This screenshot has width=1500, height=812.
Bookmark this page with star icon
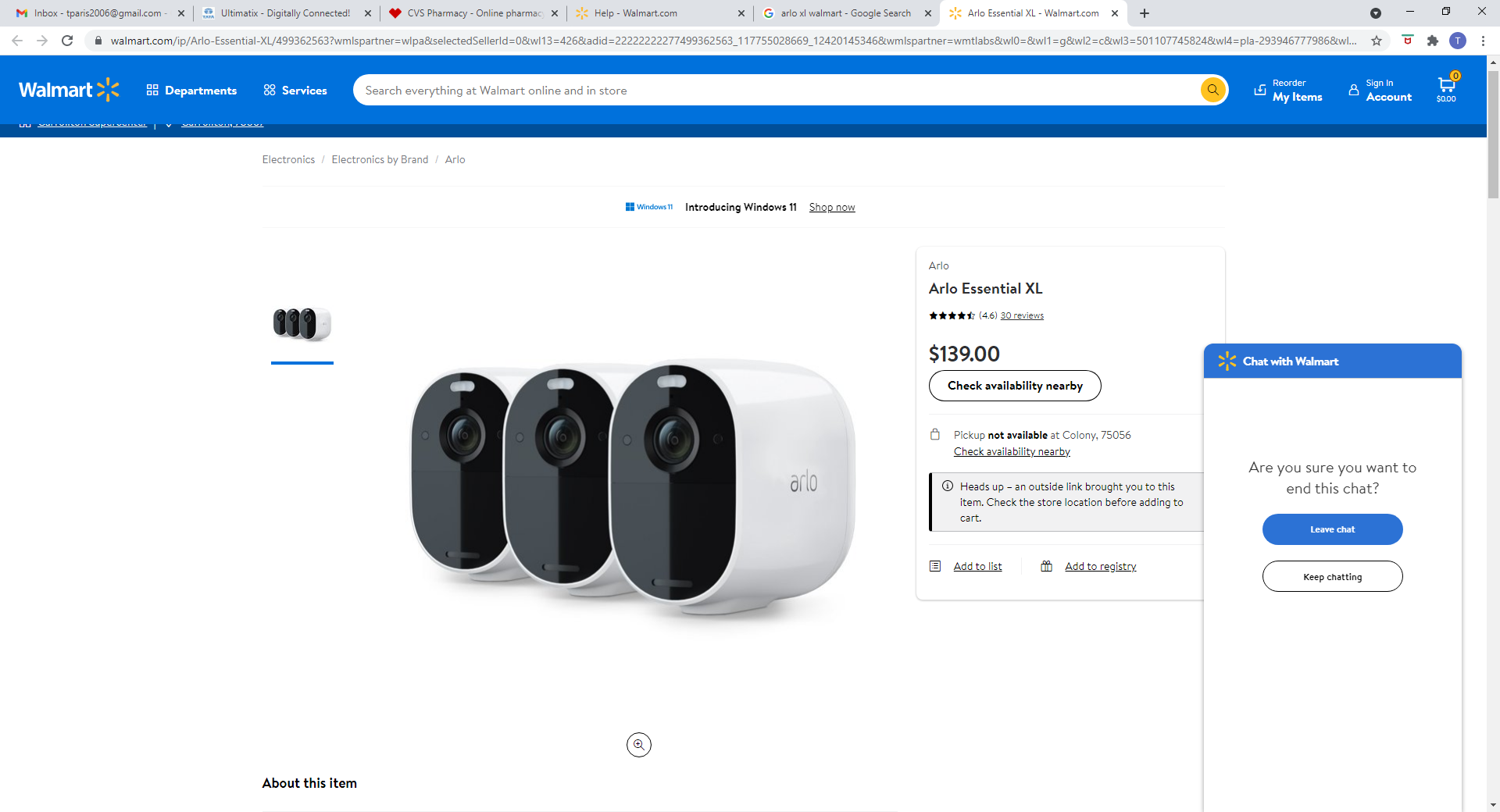1377,41
